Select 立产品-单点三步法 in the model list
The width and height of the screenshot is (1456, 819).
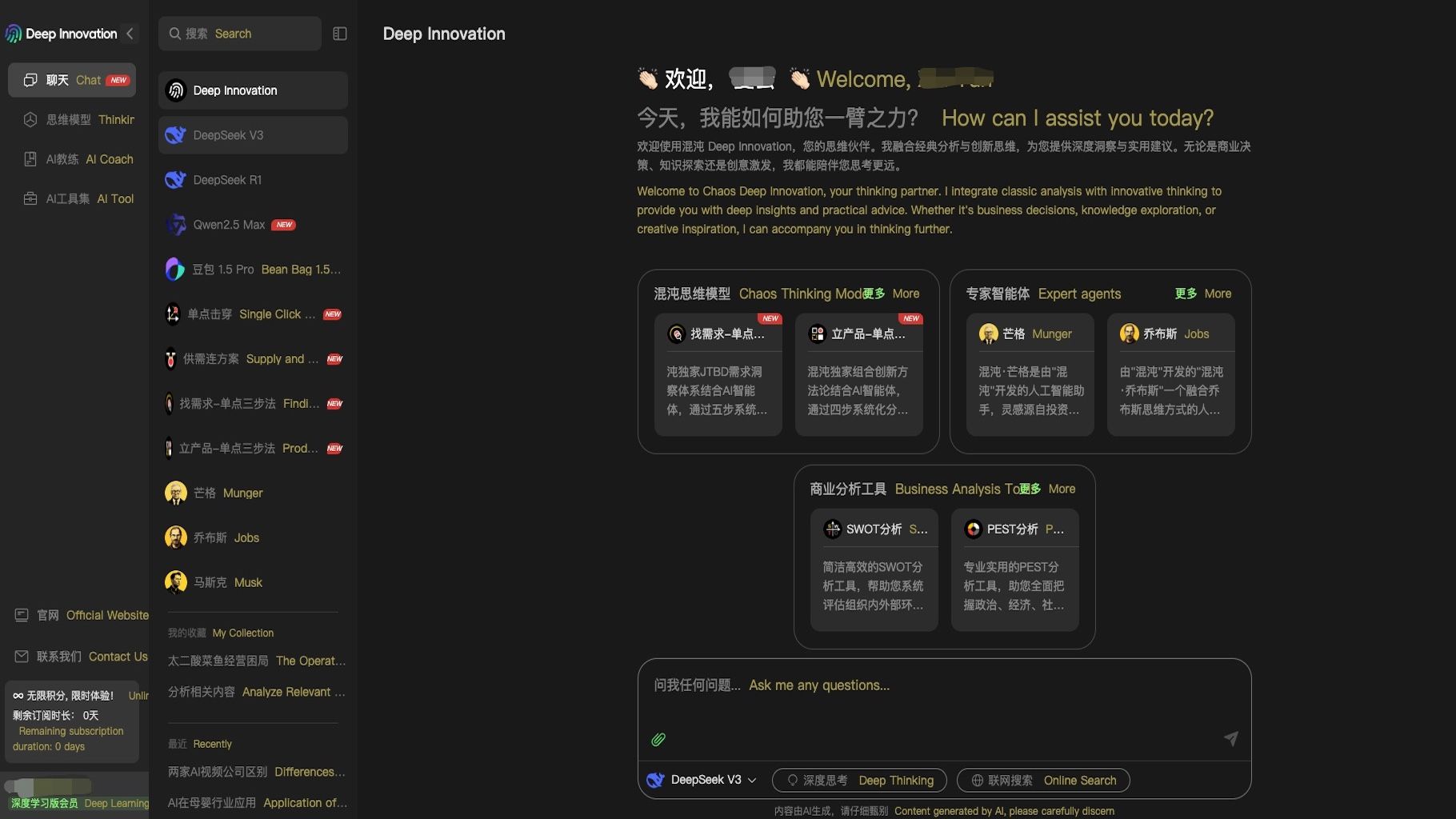(253, 449)
